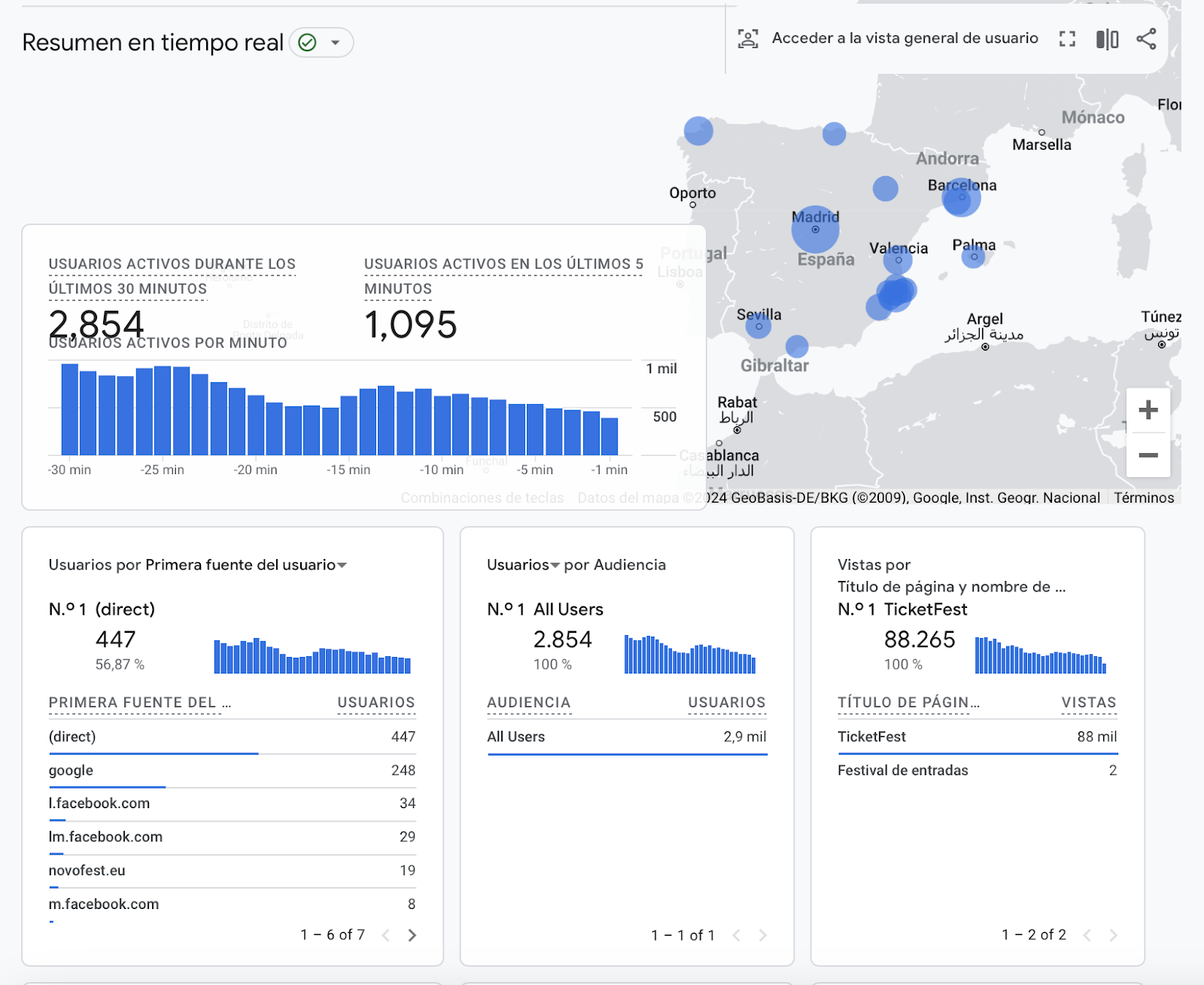Click 'Título de página y nombre de ...' selector
This screenshot has width=1204, height=985.
point(951,587)
